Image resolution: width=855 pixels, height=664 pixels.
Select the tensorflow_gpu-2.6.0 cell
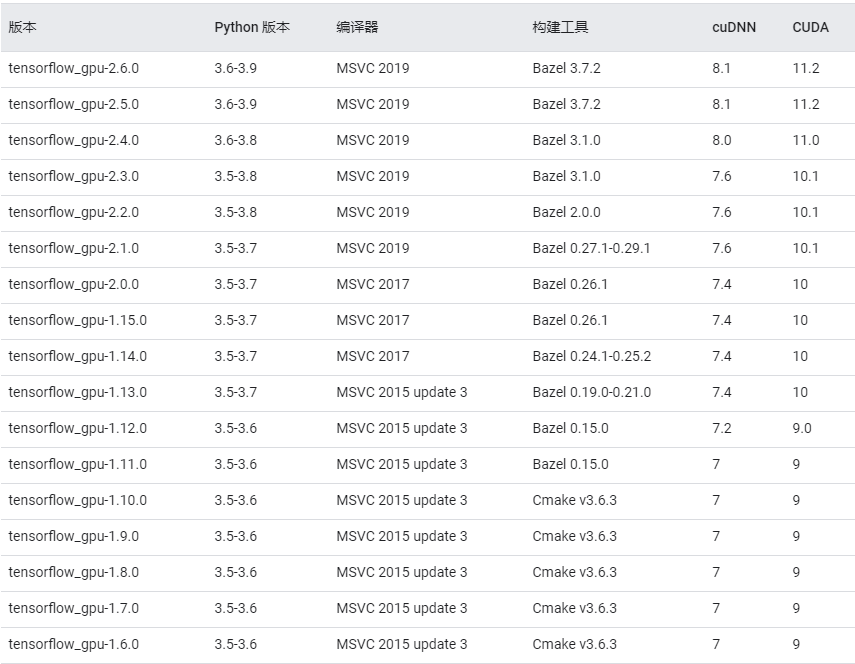(74, 69)
